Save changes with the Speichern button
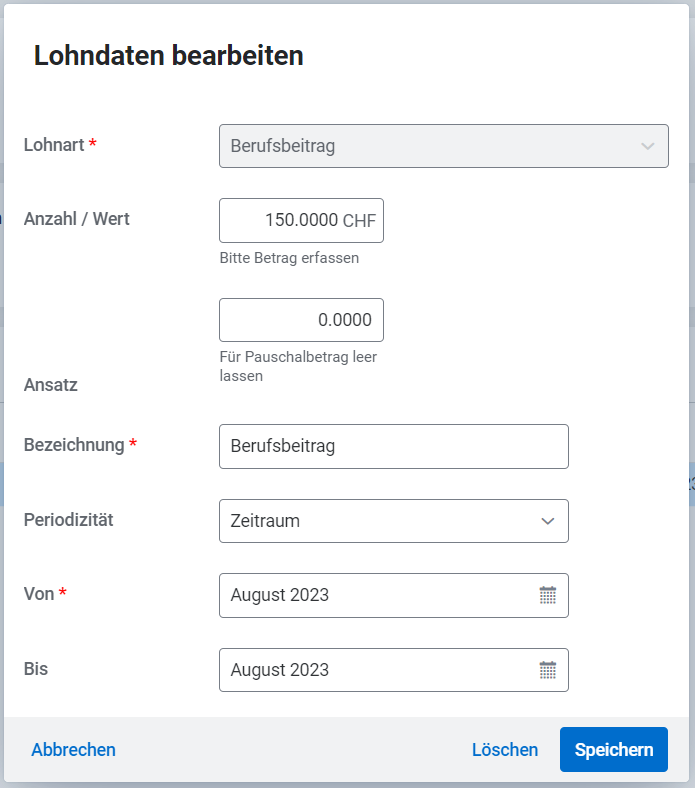The height and width of the screenshot is (788, 695). (614, 749)
